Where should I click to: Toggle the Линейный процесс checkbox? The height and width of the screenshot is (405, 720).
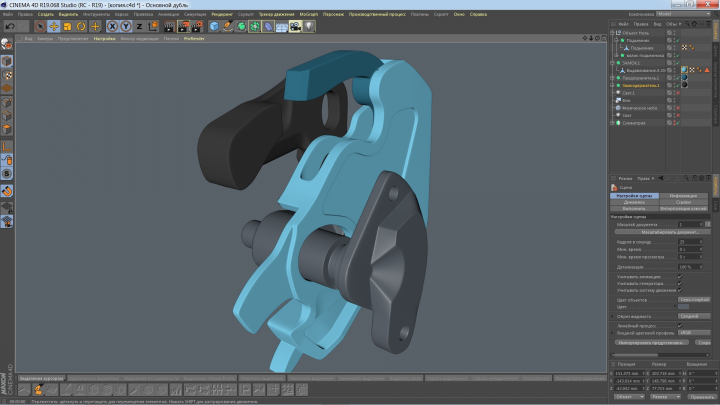pos(680,326)
